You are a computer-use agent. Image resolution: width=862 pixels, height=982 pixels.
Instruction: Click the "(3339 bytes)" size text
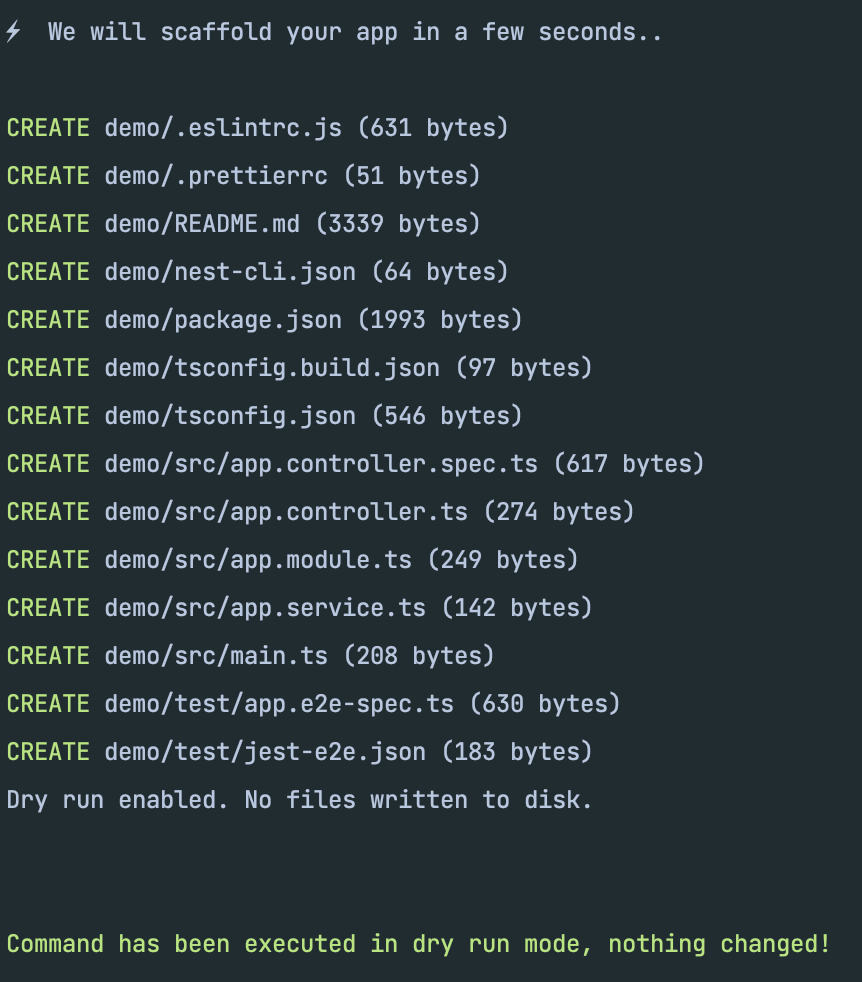(398, 224)
